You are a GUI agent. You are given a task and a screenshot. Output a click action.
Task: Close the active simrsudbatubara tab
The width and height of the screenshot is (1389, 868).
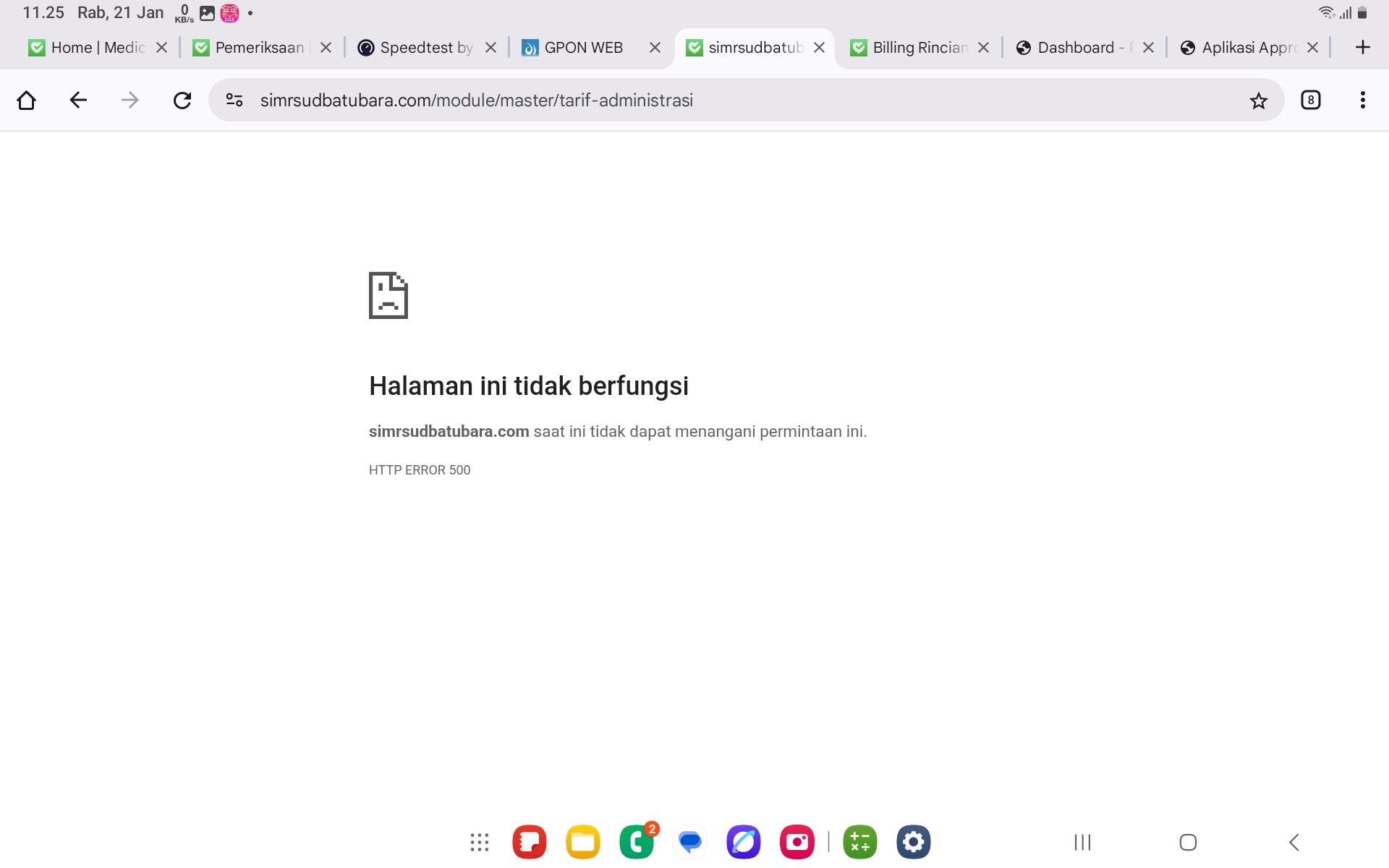click(x=820, y=48)
